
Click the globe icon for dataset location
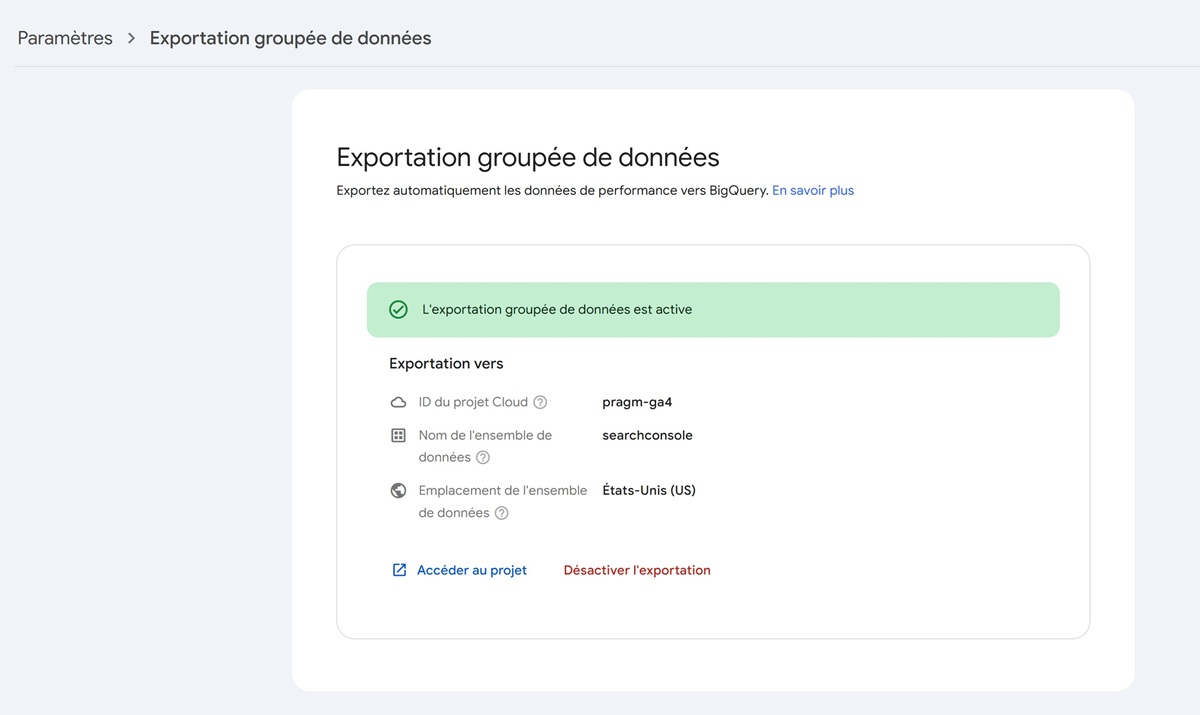tap(398, 491)
